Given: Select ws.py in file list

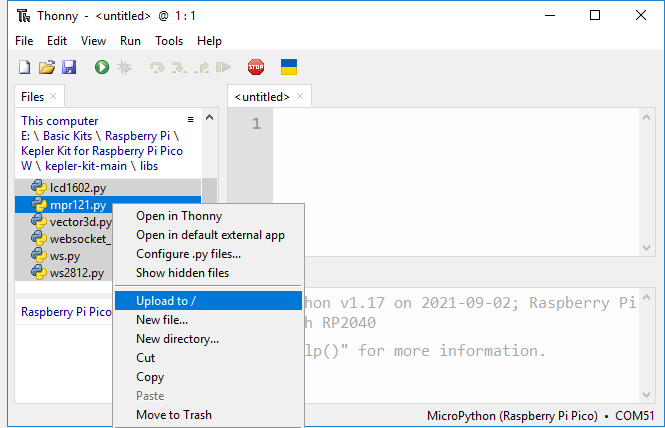Looking at the screenshot, I should click(64, 256).
